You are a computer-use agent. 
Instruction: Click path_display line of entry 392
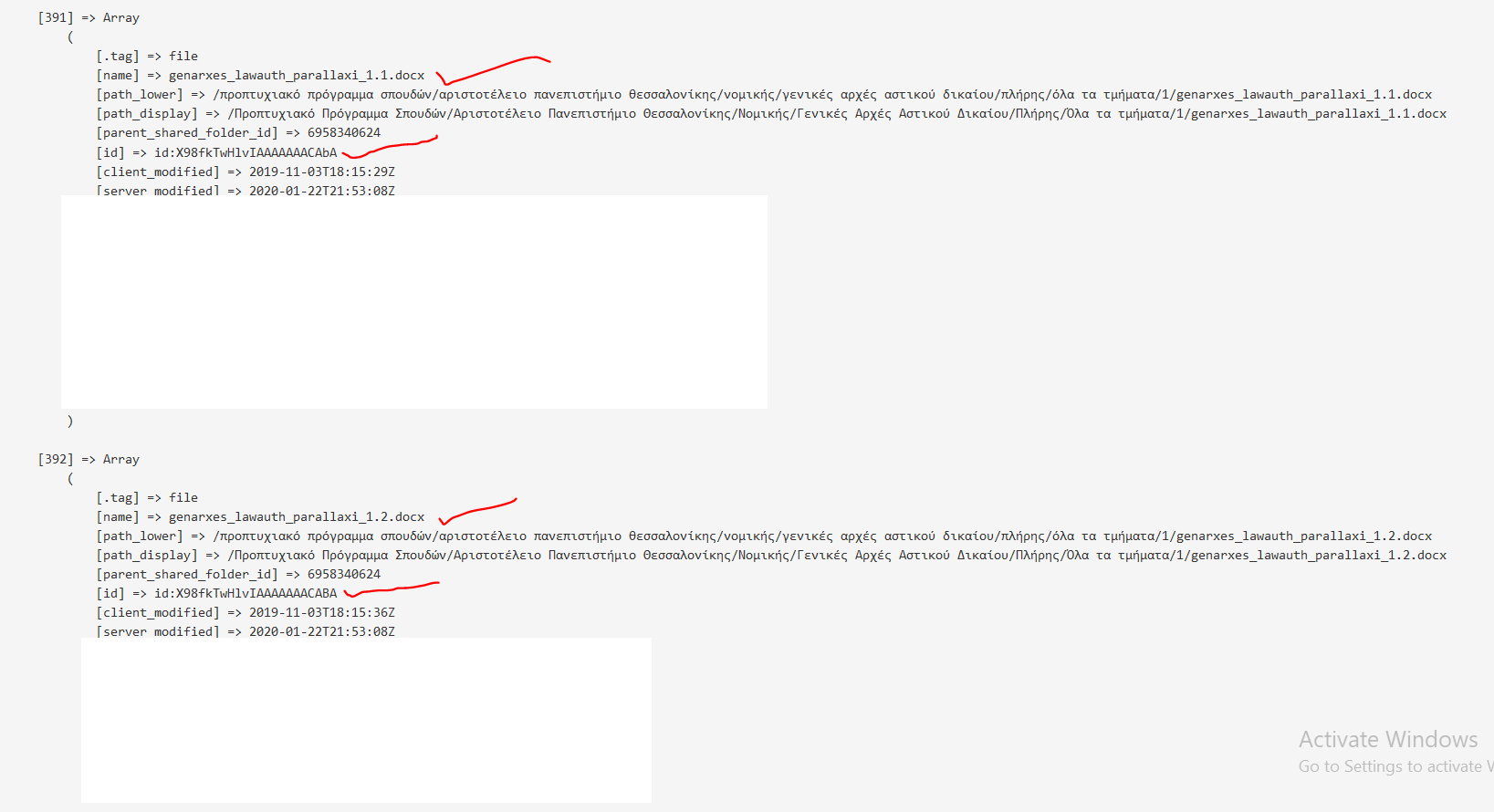(771, 555)
